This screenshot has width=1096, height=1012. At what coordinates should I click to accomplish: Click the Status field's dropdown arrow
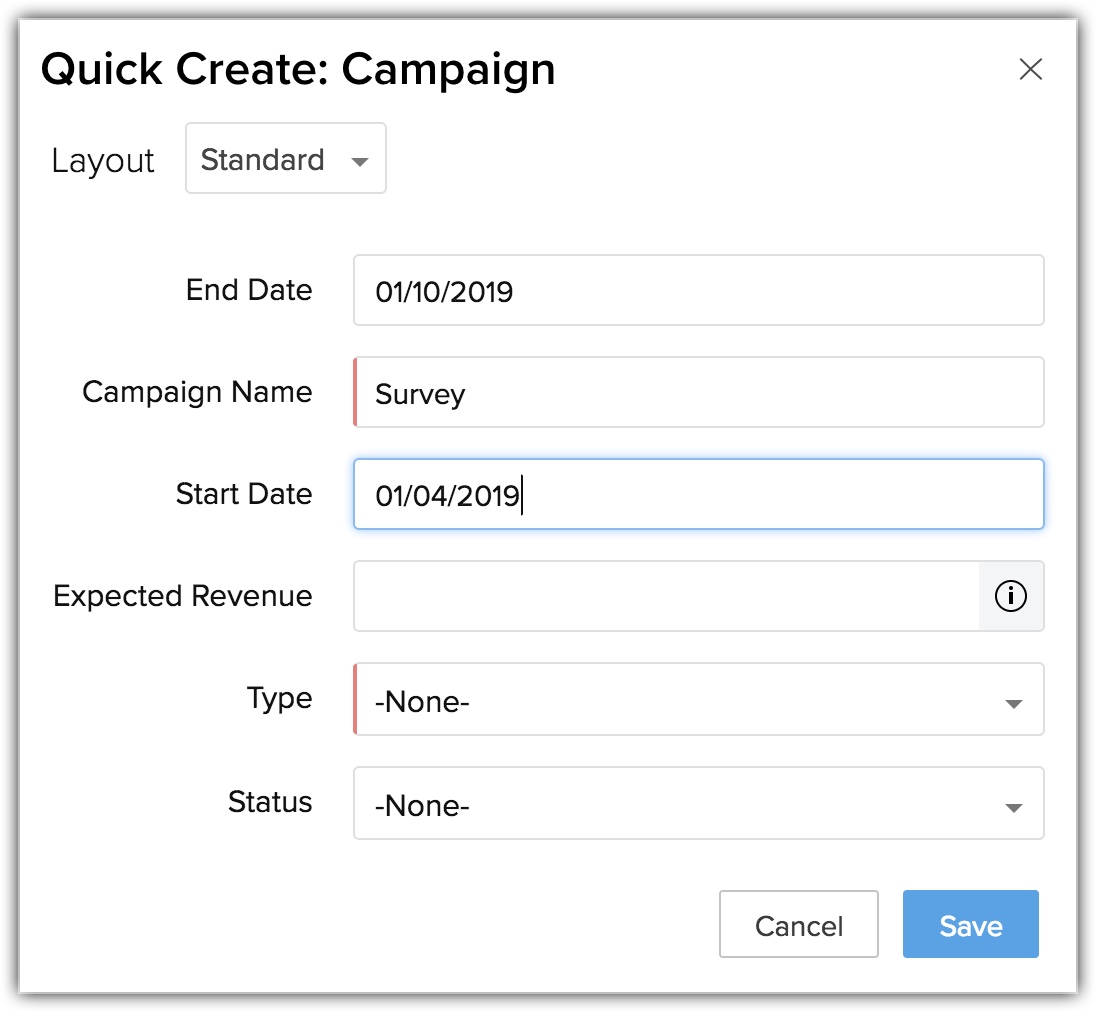[x=1013, y=807]
